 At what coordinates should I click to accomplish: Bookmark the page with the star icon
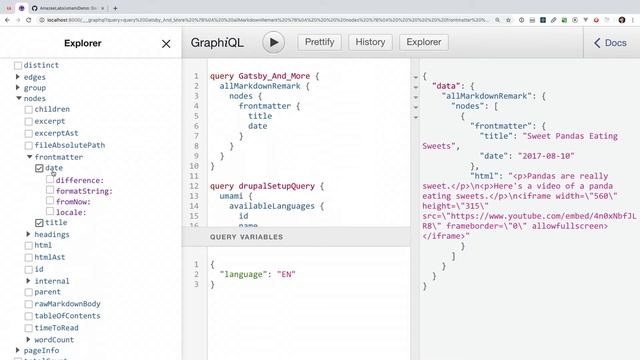508,20
